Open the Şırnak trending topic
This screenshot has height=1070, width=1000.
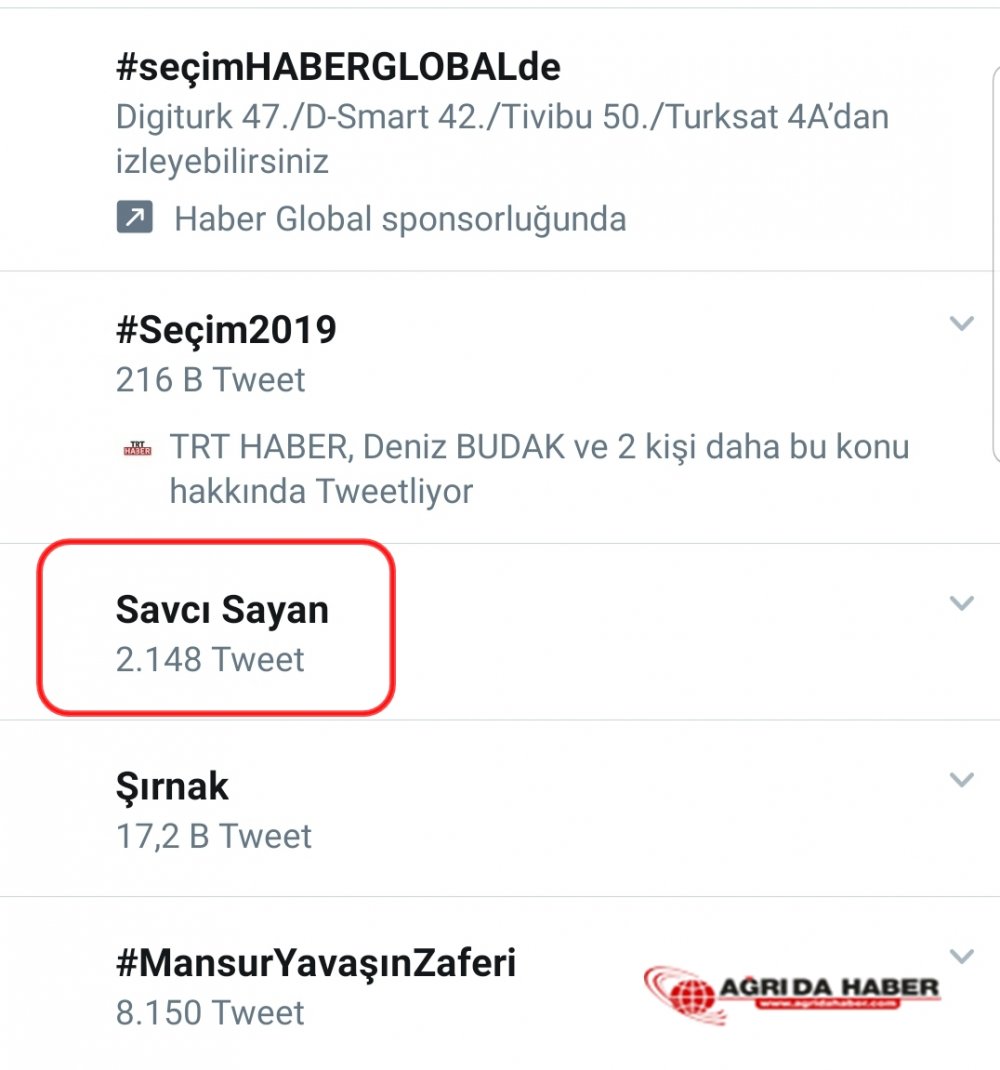(x=172, y=786)
